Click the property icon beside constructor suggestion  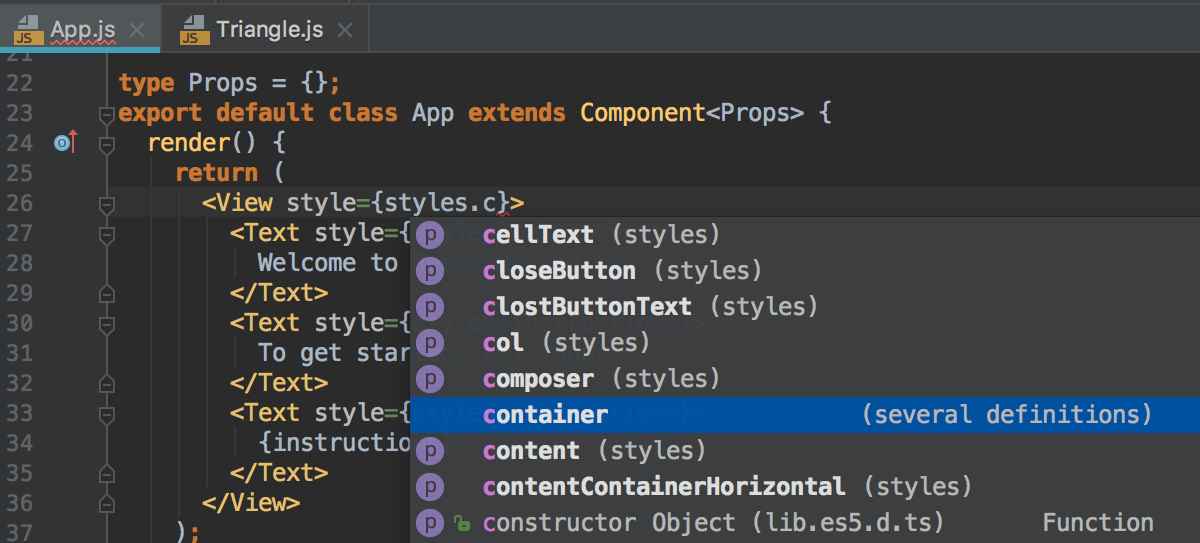(x=430, y=523)
